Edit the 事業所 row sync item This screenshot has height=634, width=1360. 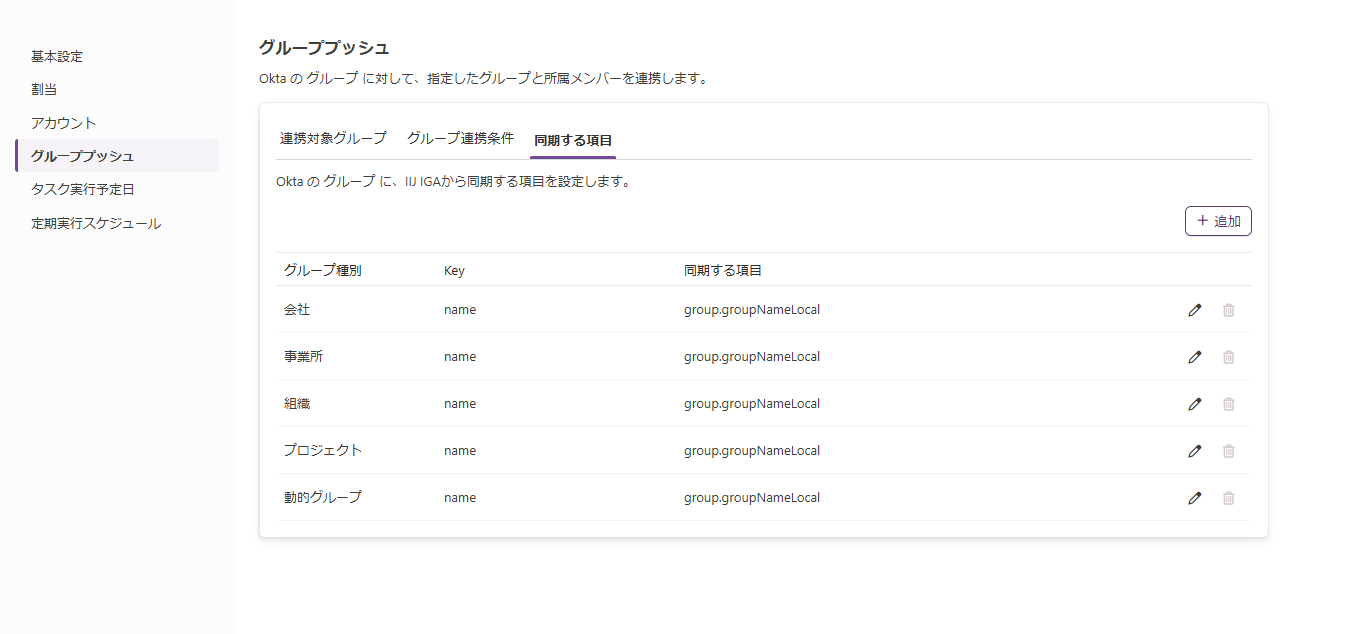1194,357
